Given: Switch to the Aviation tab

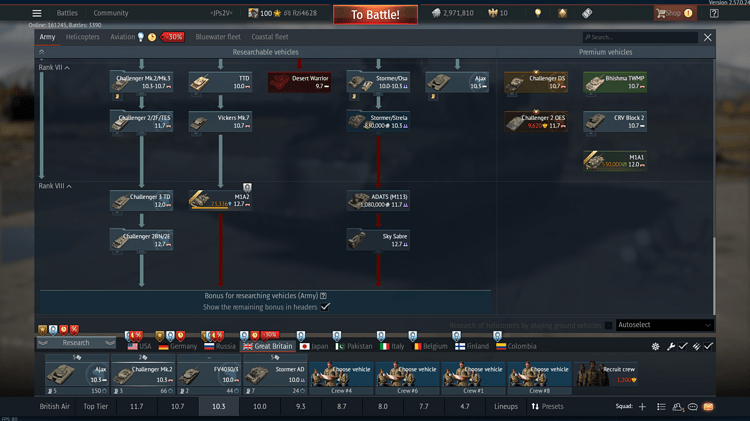Looking at the screenshot, I should 122,37.
